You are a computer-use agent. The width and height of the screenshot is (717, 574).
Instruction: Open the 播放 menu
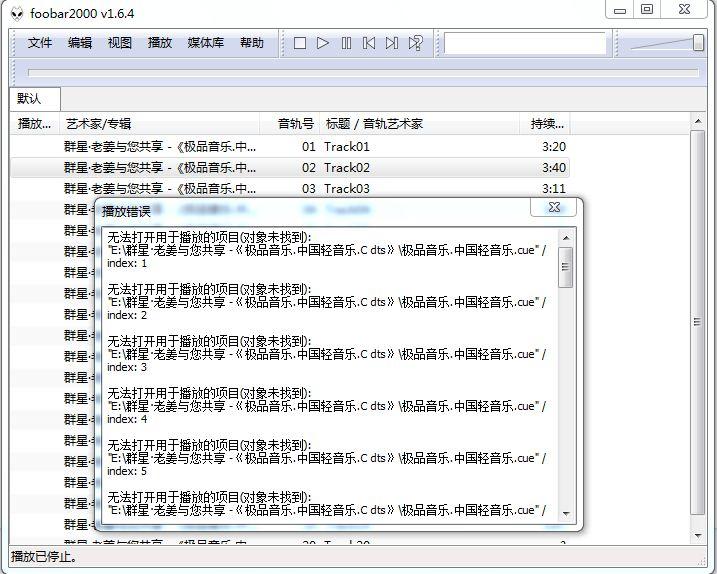pyautogui.click(x=160, y=43)
